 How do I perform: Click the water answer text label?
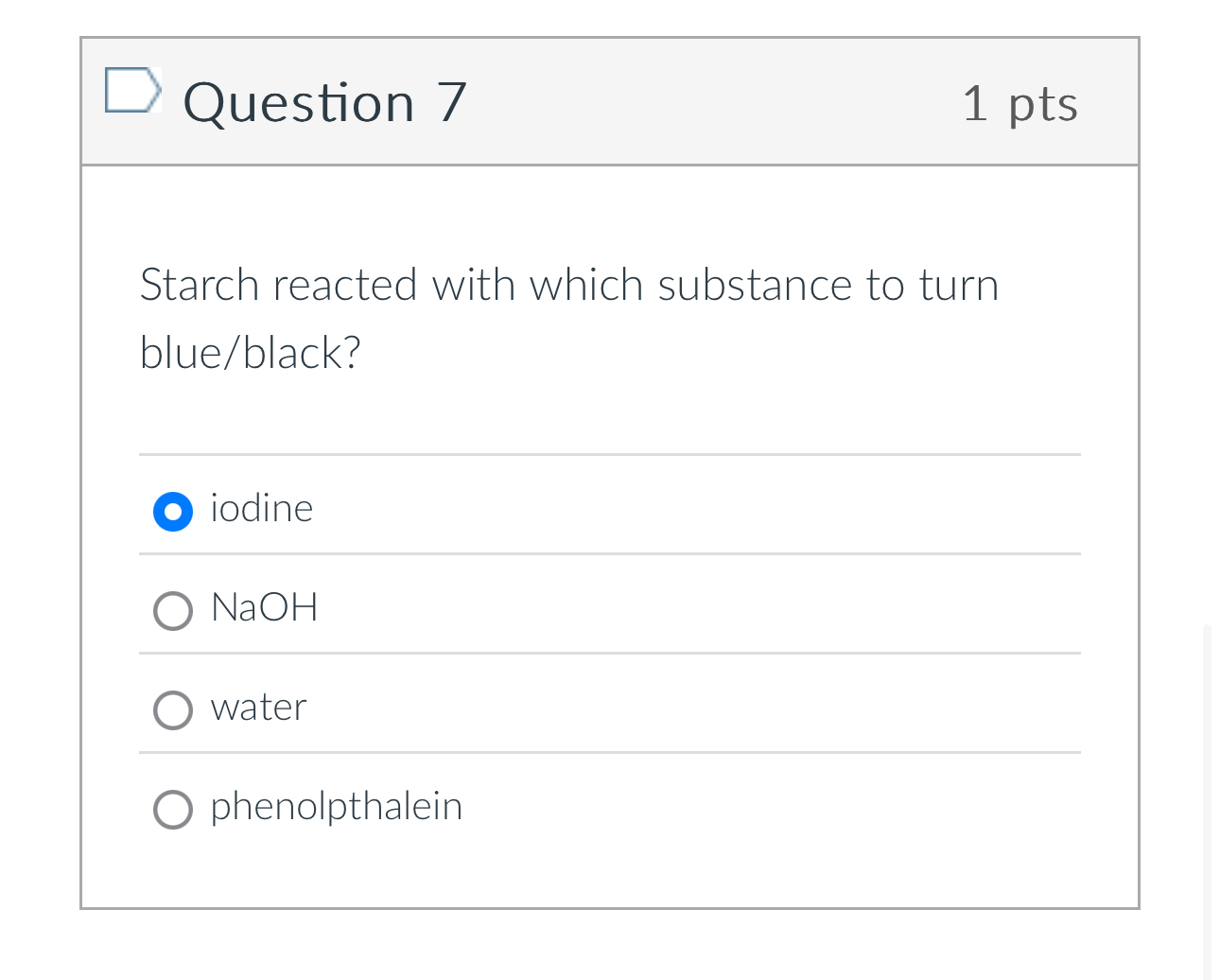tap(258, 709)
